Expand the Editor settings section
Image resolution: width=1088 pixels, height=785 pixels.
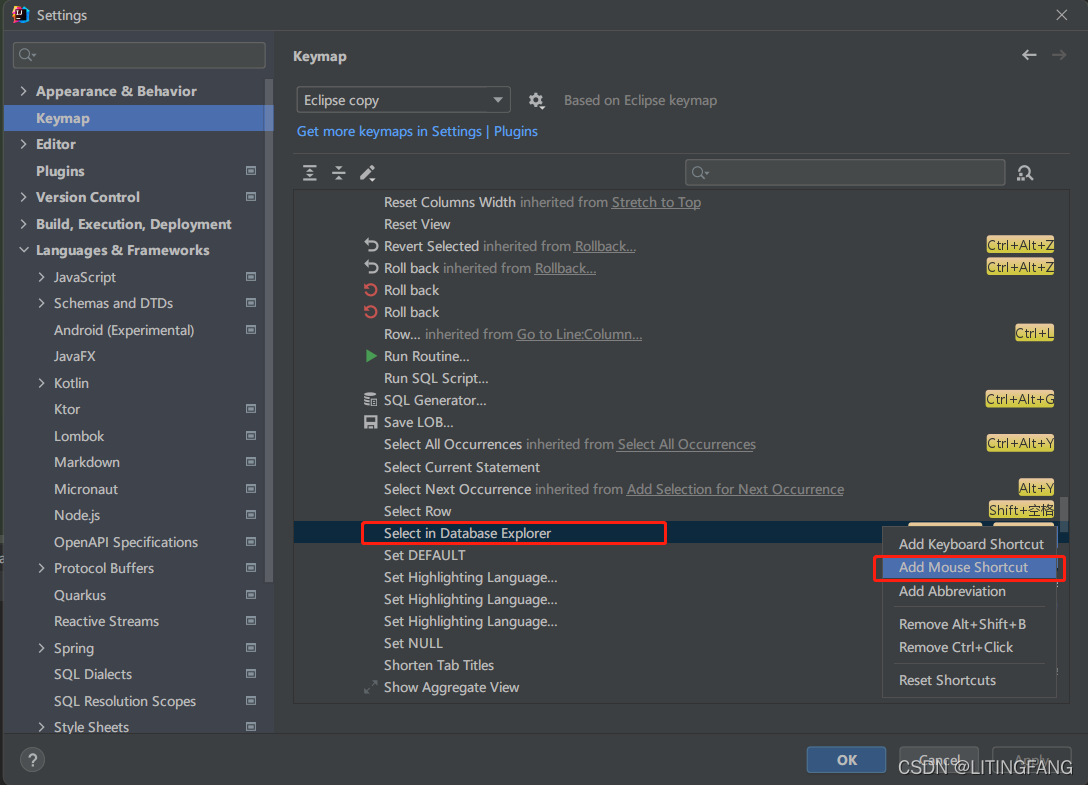(x=24, y=144)
